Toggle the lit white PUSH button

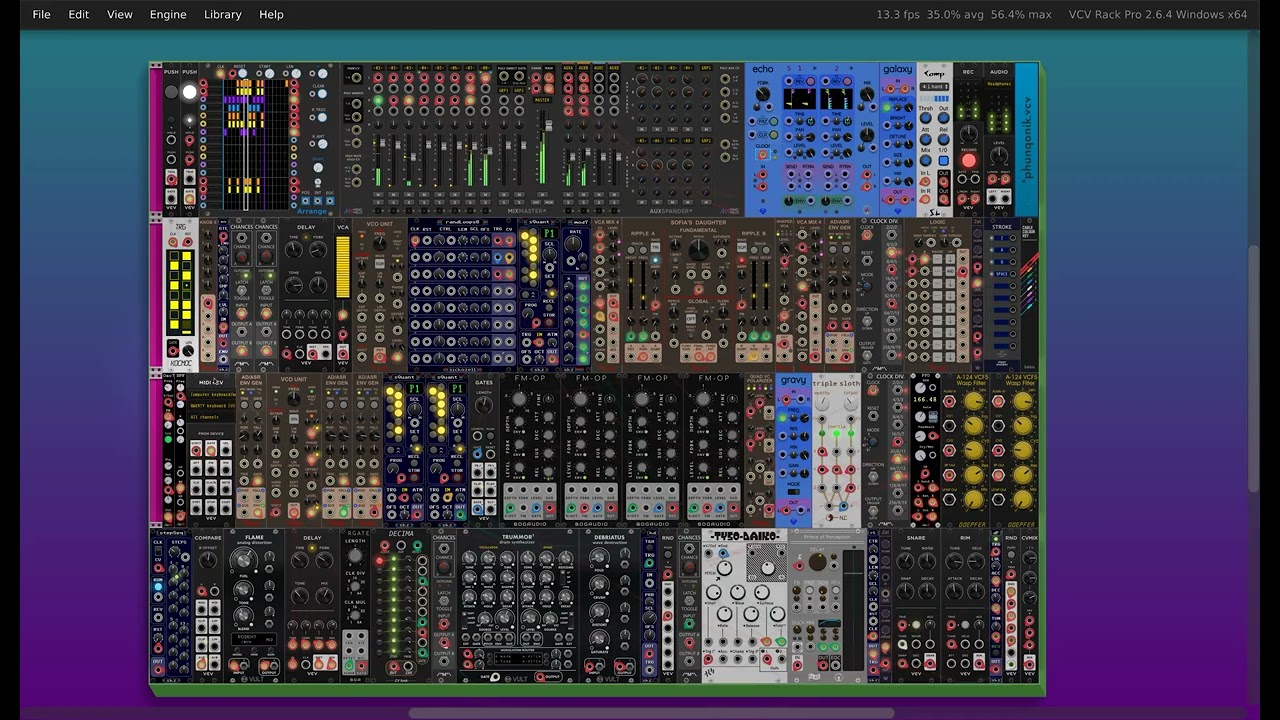(x=189, y=92)
